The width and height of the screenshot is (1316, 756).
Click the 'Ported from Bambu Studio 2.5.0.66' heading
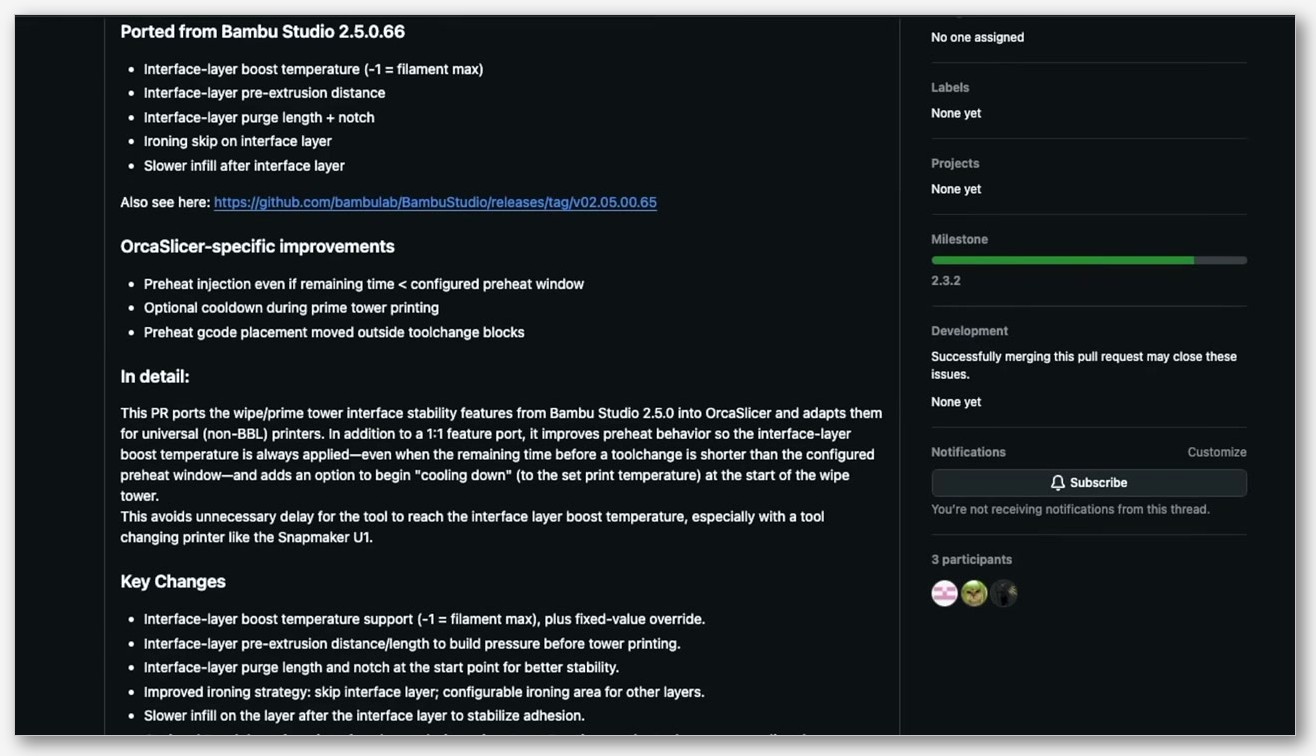263,32
